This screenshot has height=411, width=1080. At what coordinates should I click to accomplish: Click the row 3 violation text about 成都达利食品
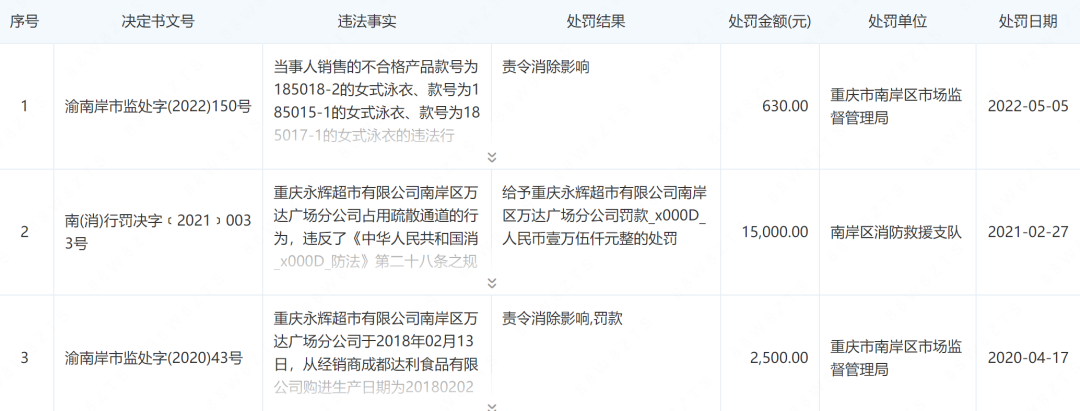[x=376, y=352]
